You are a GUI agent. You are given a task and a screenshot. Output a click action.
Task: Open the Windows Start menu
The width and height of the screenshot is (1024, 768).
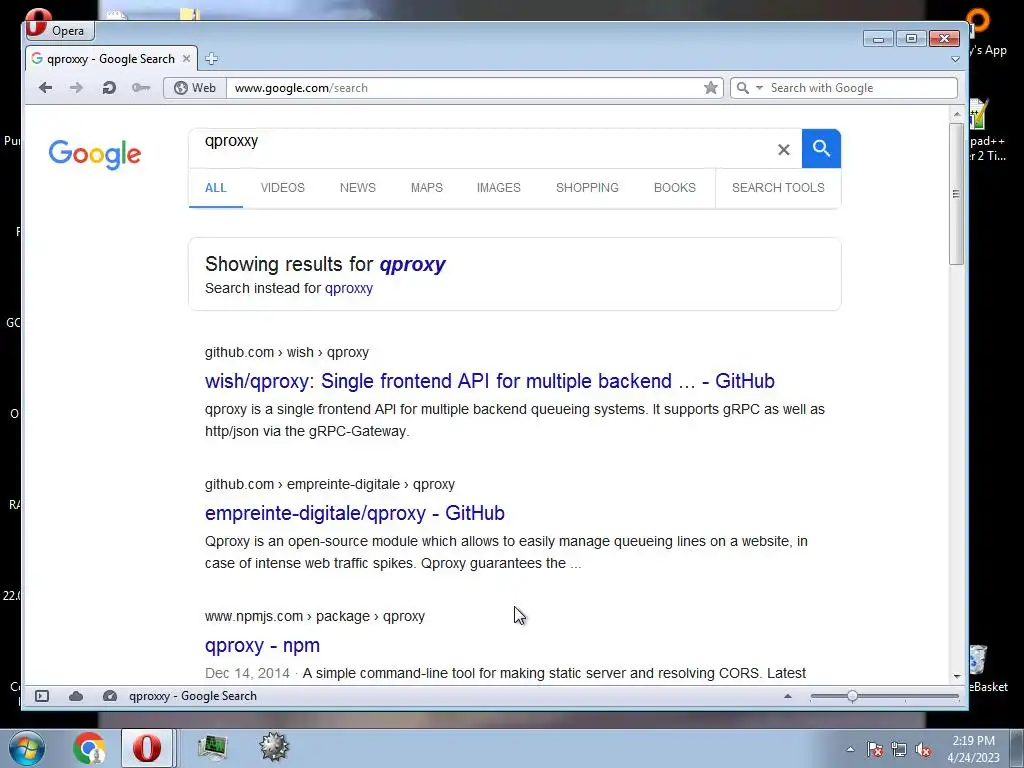(x=27, y=748)
